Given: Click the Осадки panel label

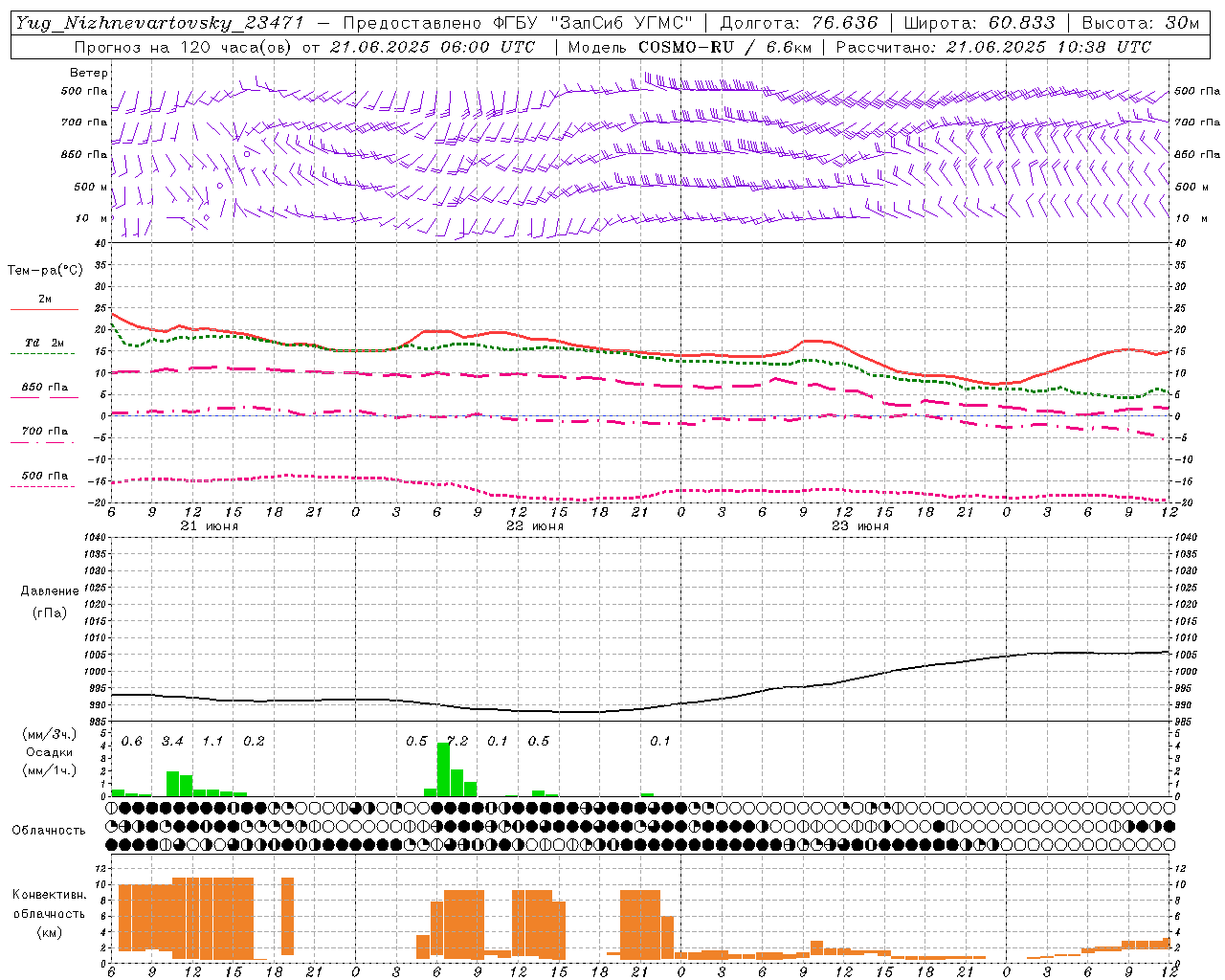Looking at the screenshot, I should 49,752.
